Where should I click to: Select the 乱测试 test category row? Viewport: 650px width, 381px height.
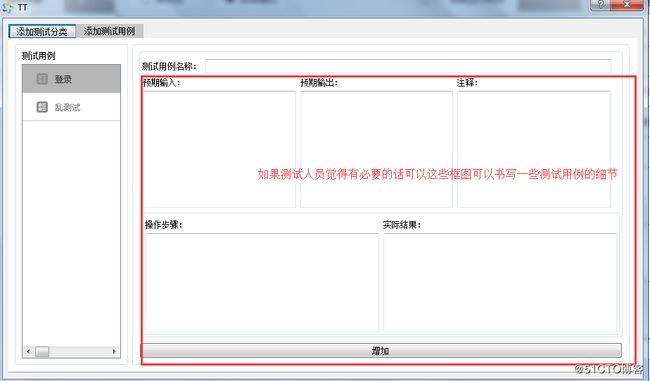coord(71,107)
